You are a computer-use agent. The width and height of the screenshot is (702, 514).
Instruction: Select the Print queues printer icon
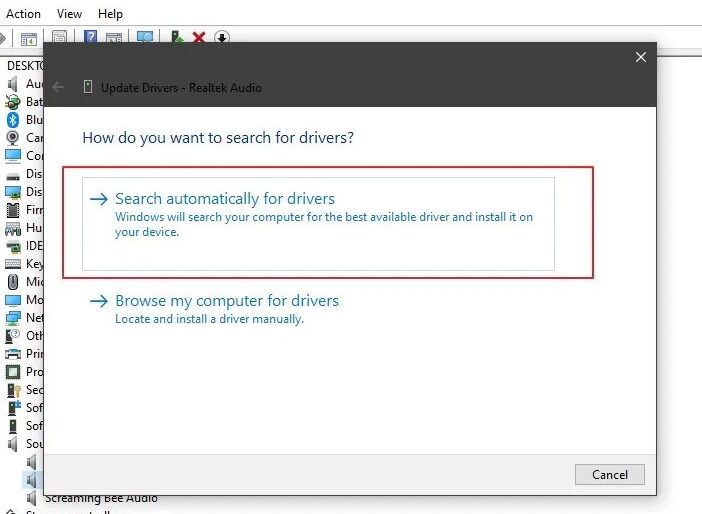pyautogui.click(x=13, y=354)
